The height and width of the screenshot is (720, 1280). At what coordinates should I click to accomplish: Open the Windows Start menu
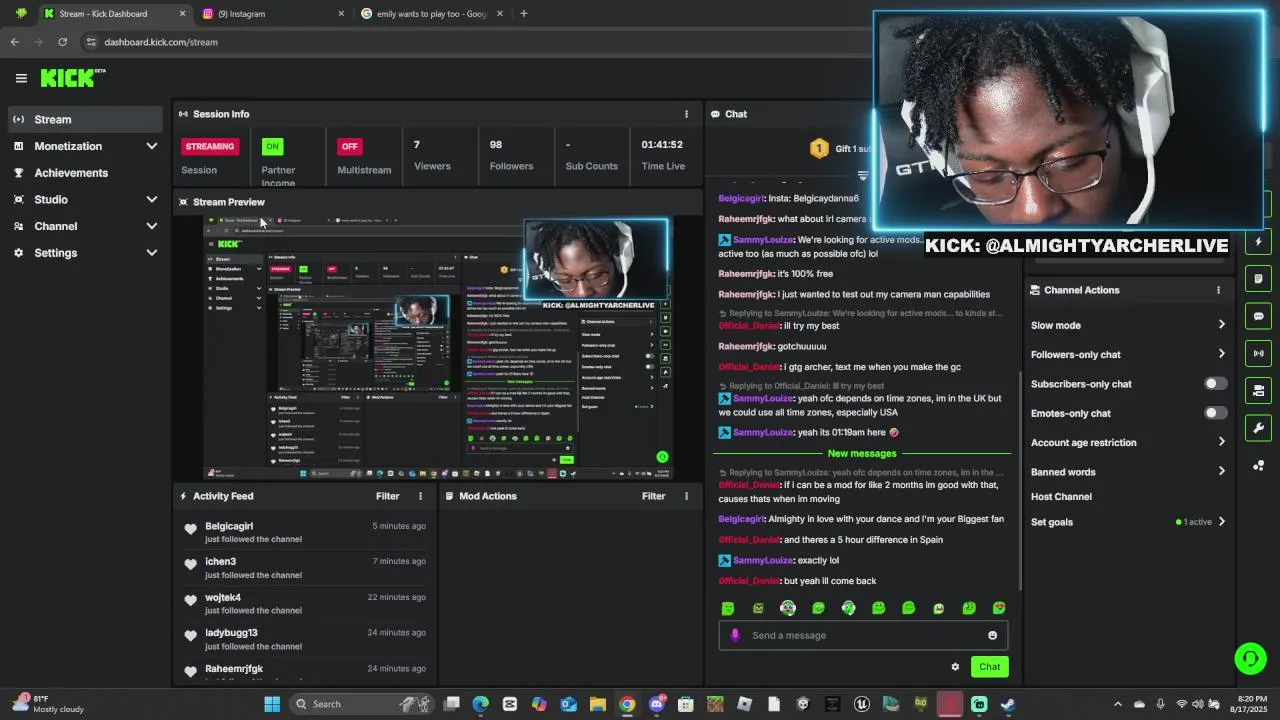click(x=272, y=704)
